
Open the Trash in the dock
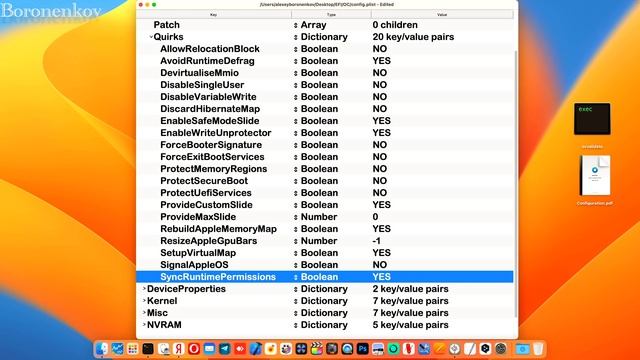(538, 349)
